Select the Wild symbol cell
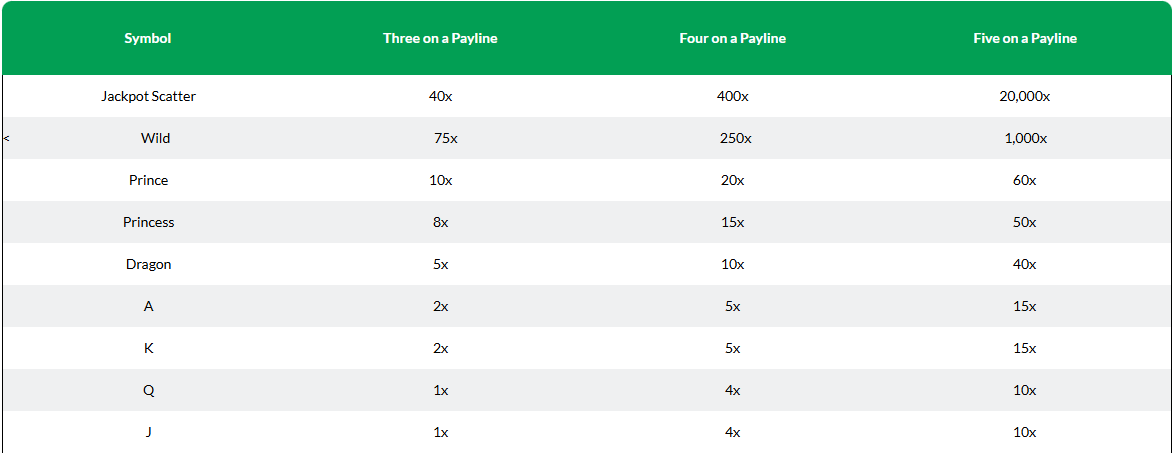Image resolution: width=1174 pixels, height=453 pixels. 156,138
